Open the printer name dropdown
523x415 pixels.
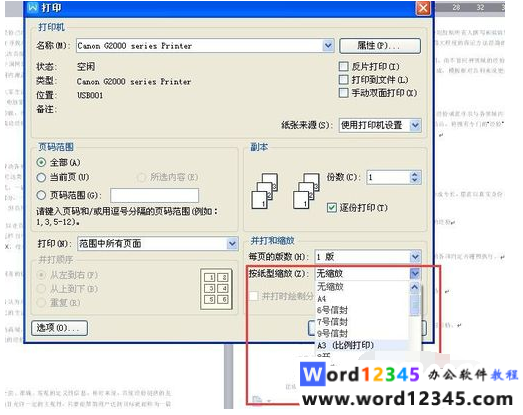328,45
